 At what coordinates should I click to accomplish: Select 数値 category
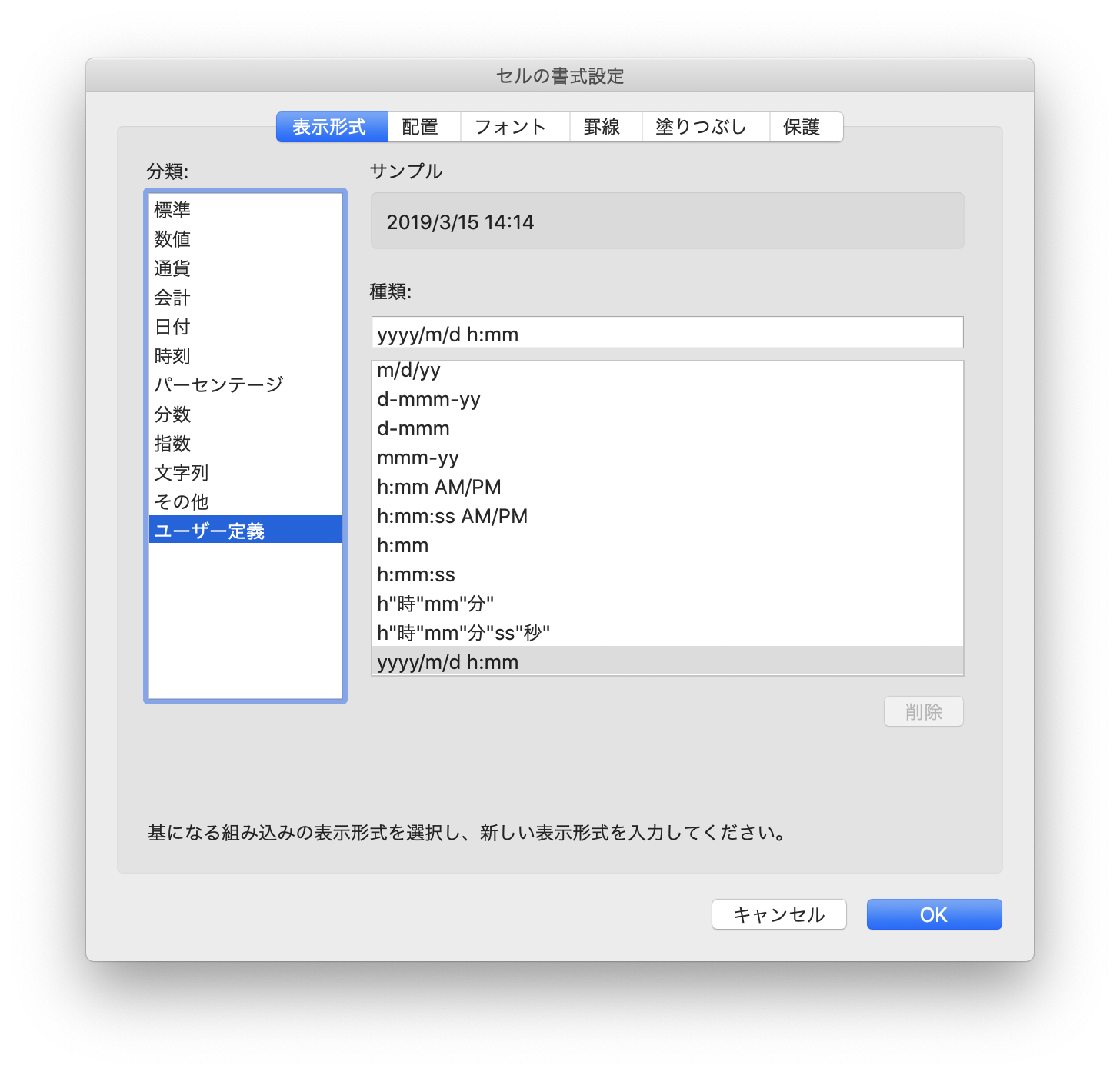click(x=245, y=238)
